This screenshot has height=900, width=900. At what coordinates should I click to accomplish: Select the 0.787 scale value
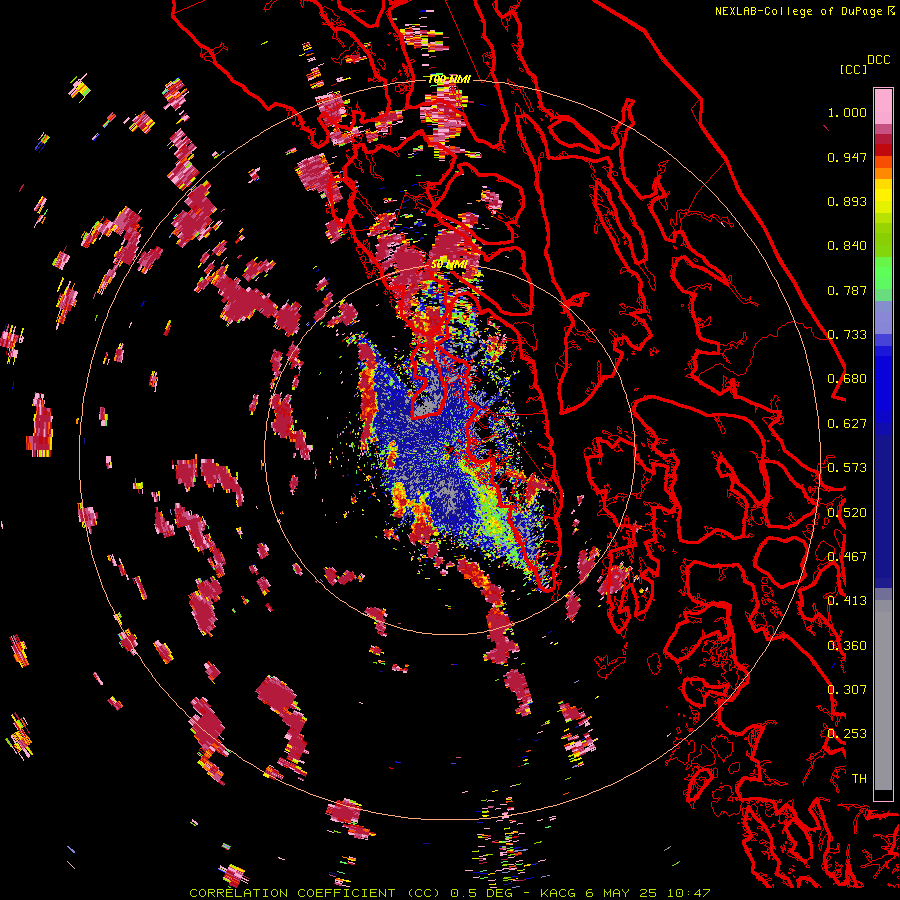pos(847,290)
